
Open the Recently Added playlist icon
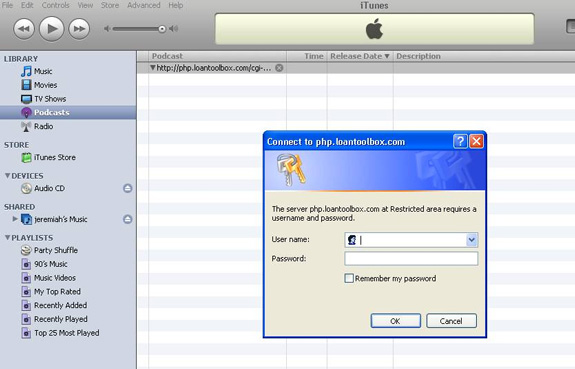coord(26,306)
